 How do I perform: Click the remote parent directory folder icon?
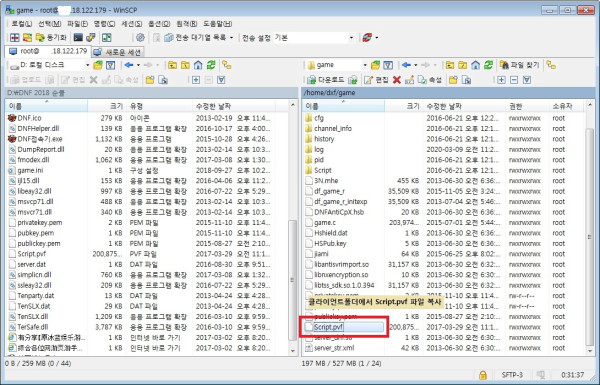pyautogui.click(x=450, y=65)
